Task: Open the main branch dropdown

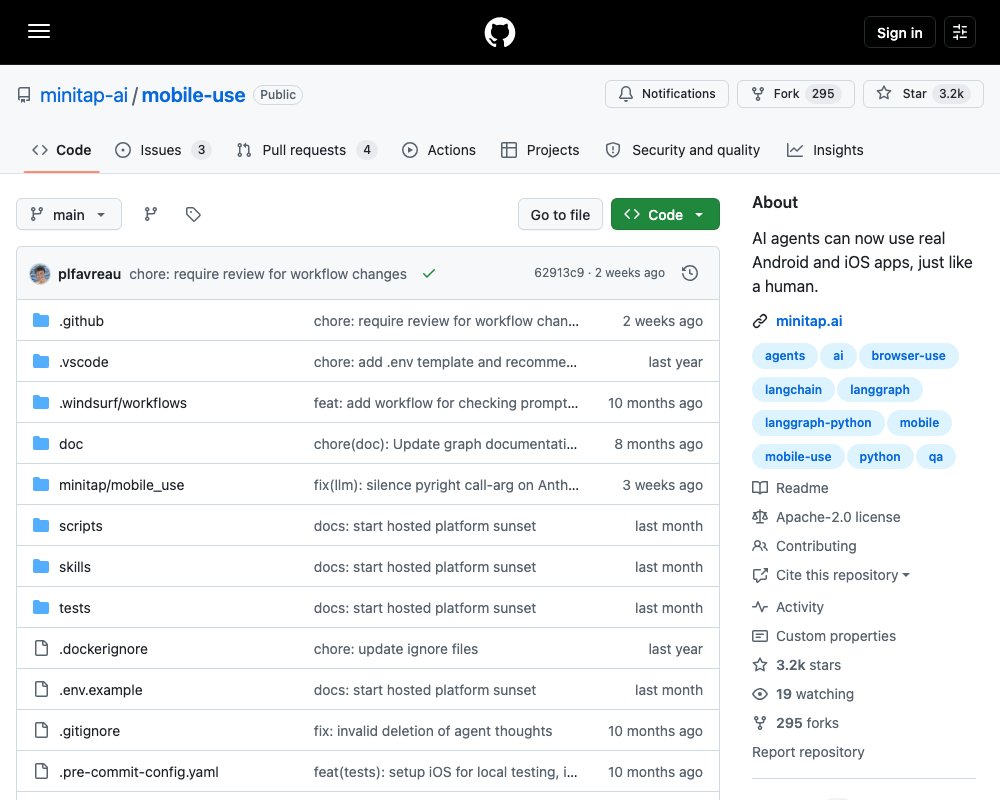Action: pos(69,214)
